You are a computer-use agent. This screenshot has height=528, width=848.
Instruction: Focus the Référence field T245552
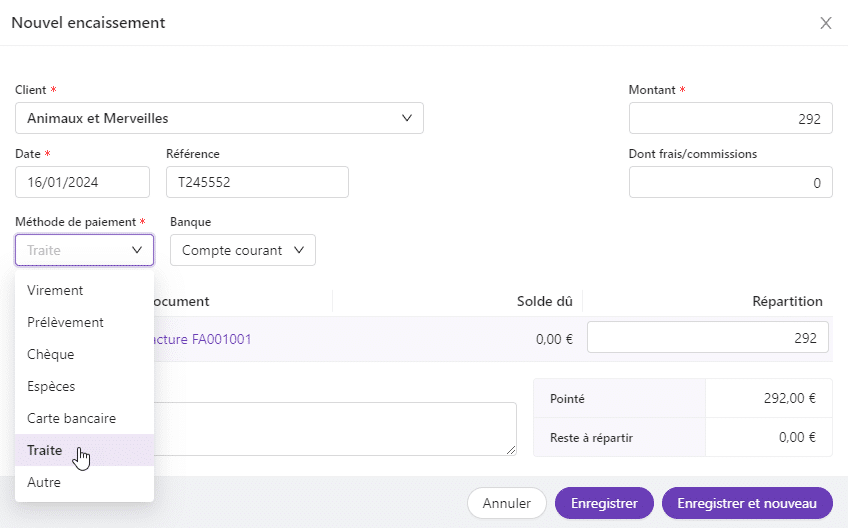coord(256,182)
